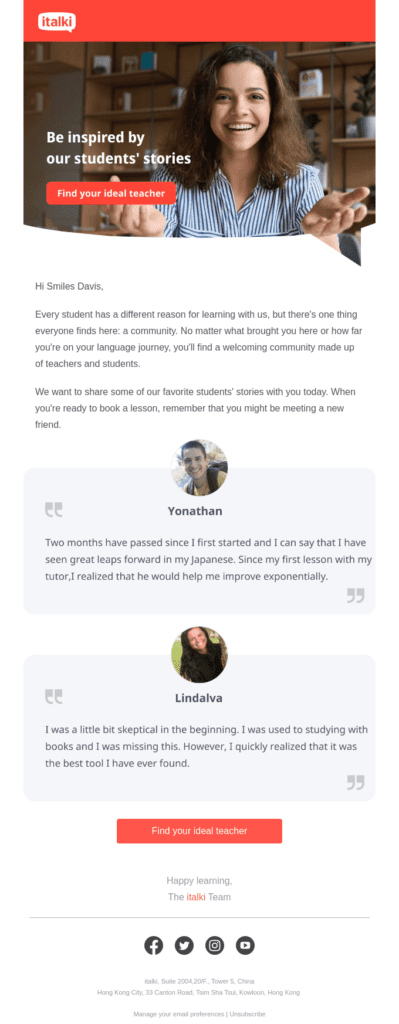Click the Lindalva name heading
This screenshot has width=399, height=1024.
199,698
